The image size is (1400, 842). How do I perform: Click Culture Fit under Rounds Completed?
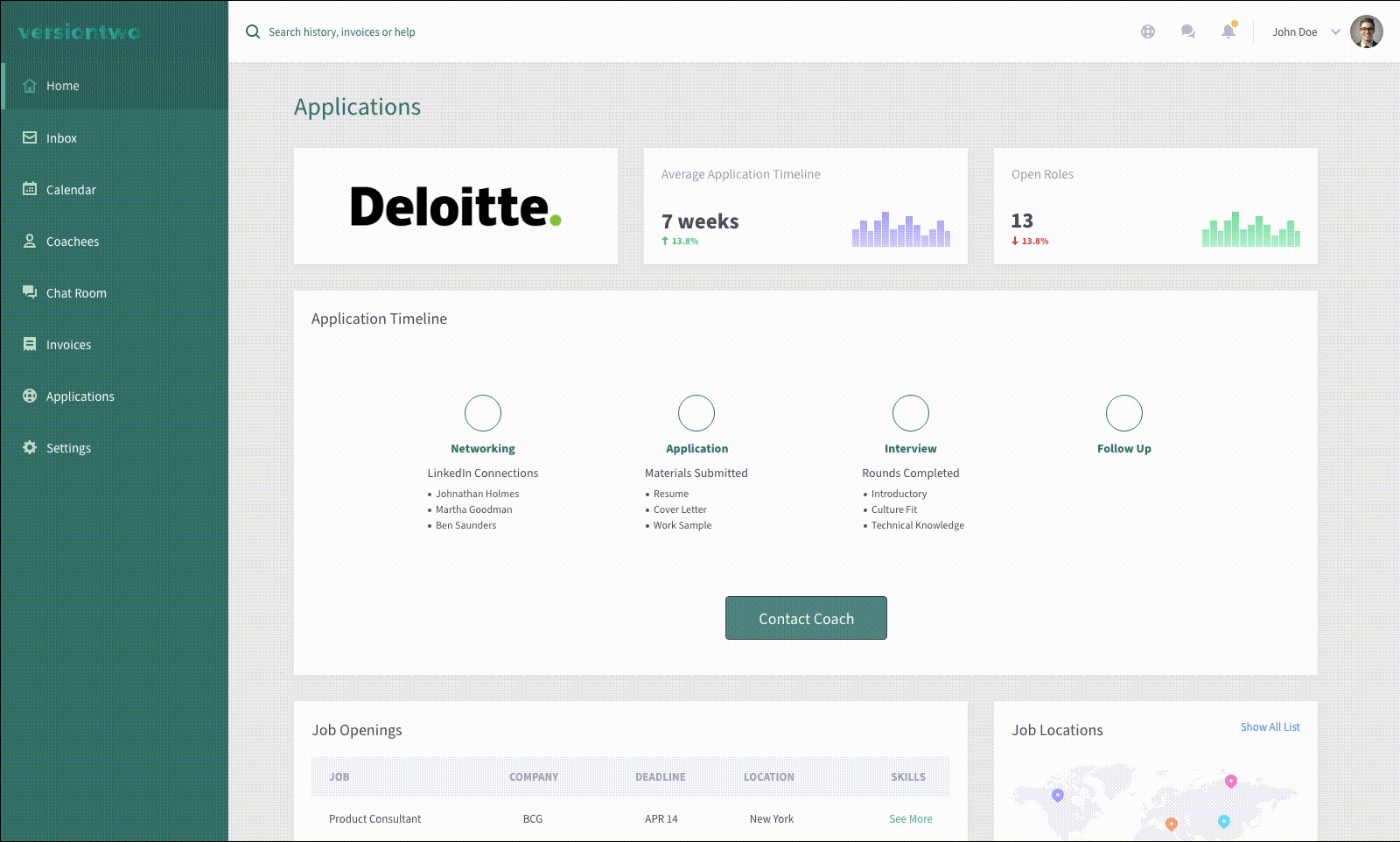tap(894, 509)
